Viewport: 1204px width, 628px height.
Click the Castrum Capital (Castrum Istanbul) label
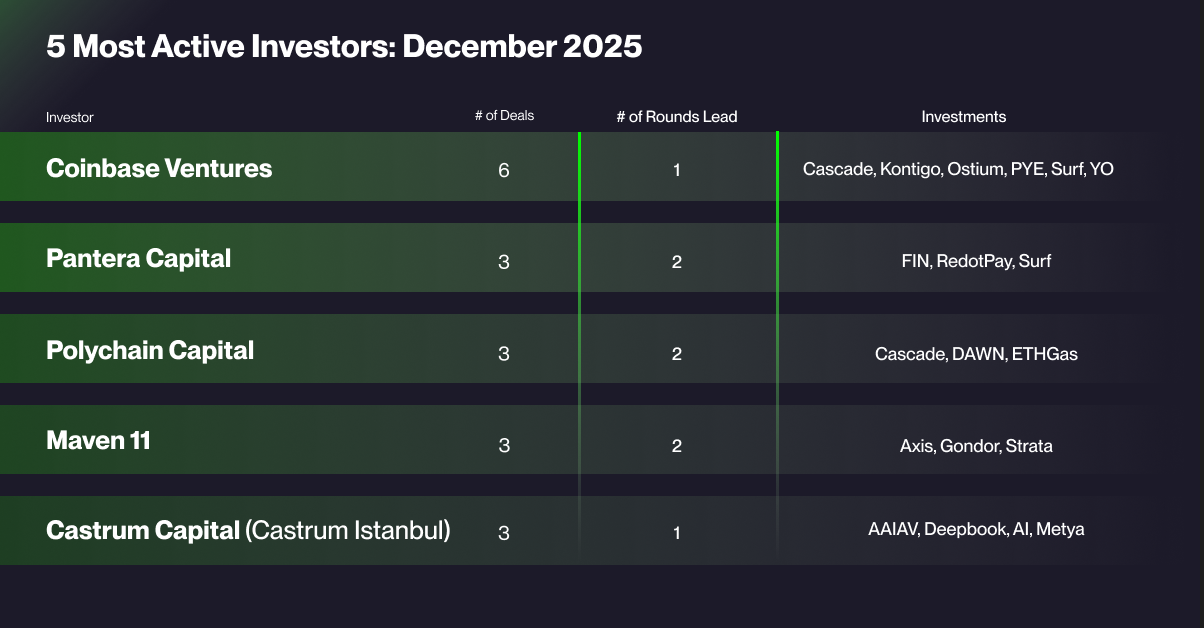point(248,531)
